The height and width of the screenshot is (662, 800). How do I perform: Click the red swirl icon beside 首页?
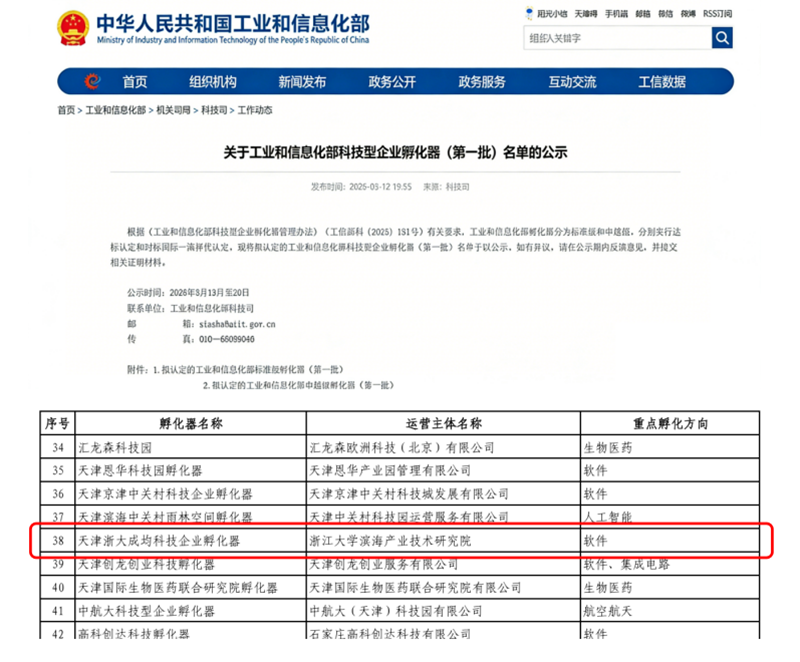point(93,81)
